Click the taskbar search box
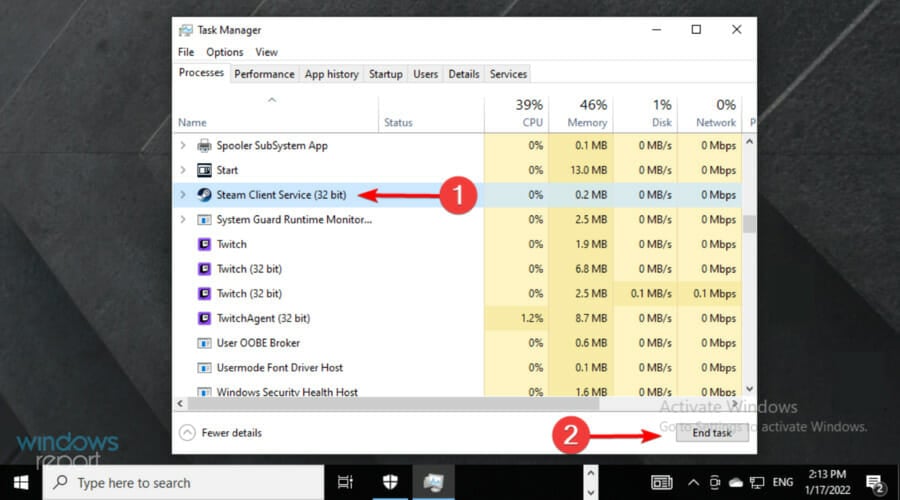The width and height of the screenshot is (900, 500). (183, 483)
